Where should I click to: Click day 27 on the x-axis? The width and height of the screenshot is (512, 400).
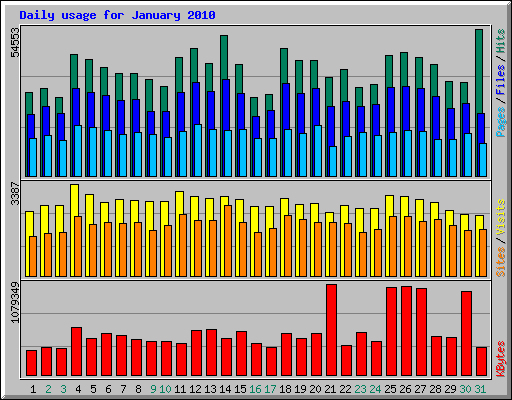[x=420, y=389]
